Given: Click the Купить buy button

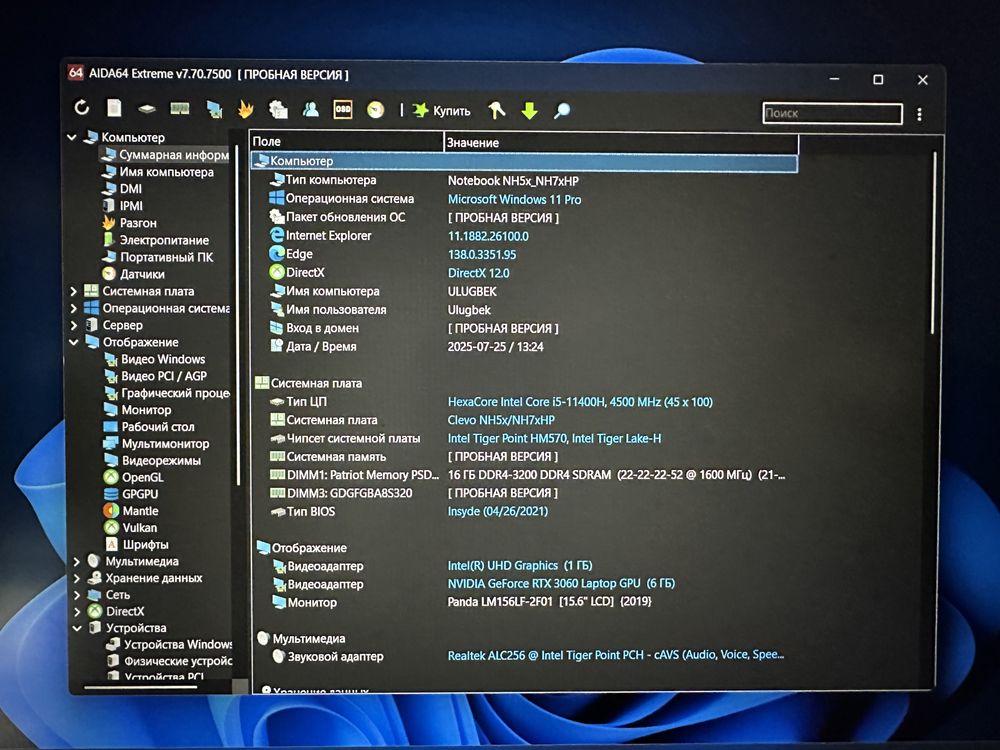Looking at the screenshot, I should [441, 111].
